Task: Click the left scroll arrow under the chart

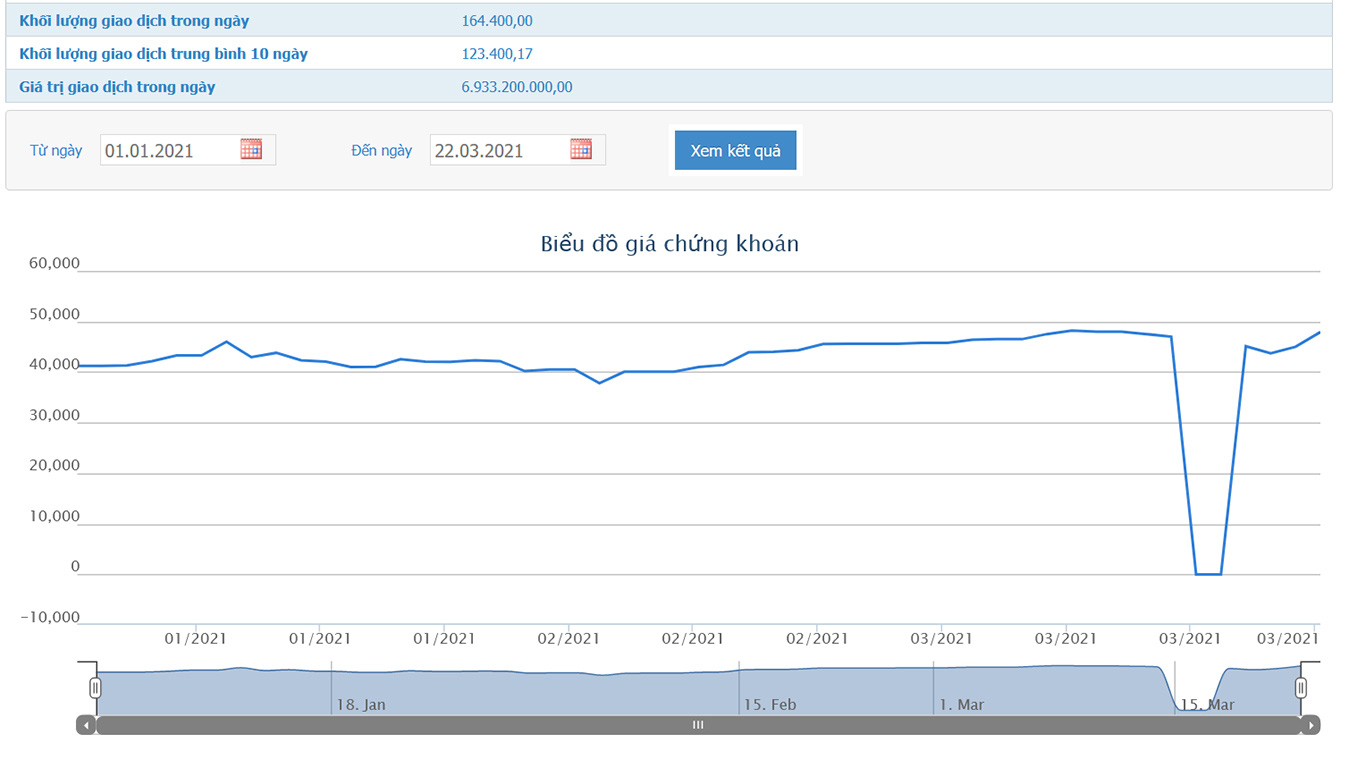Action: pyautogui.click(x=87, y=725)
